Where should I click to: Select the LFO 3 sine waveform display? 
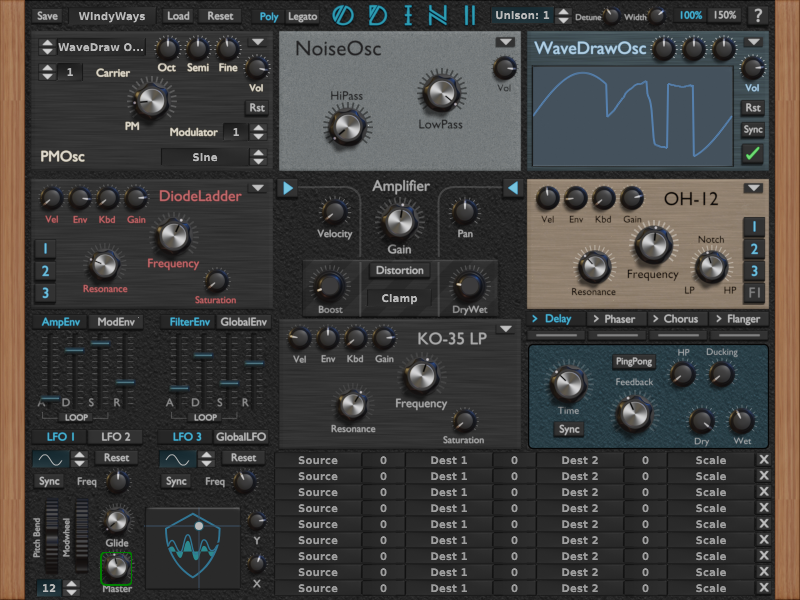click(x=178, y=460)
